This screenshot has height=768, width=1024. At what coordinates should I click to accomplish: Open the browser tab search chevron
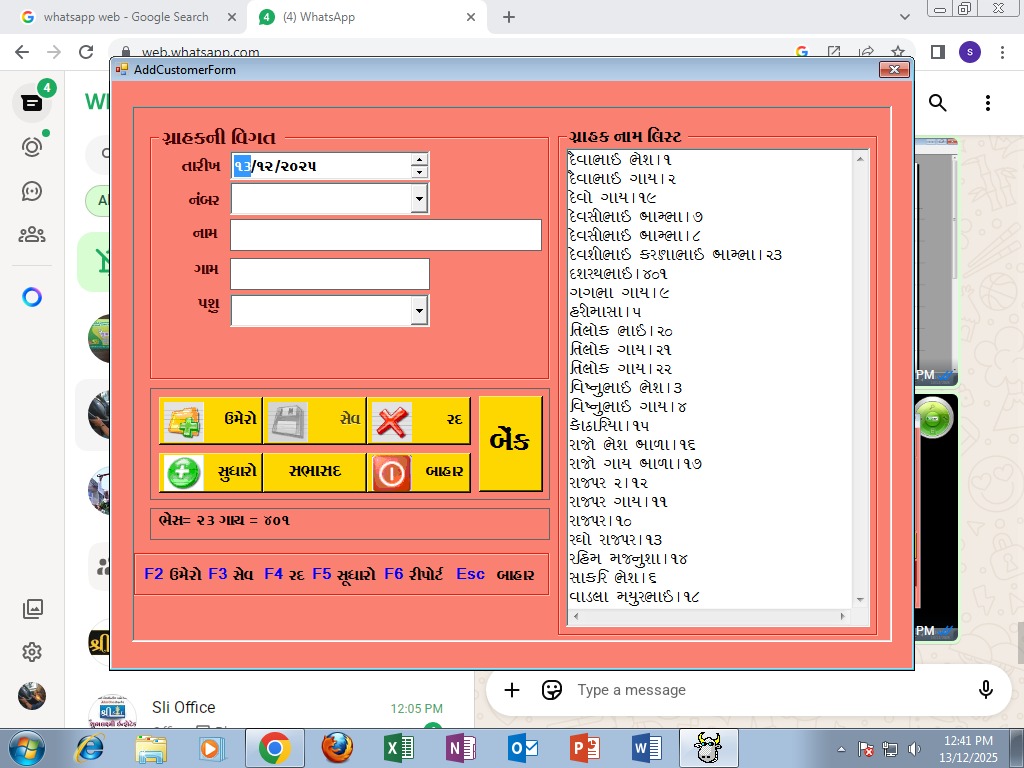pos(904,16)
